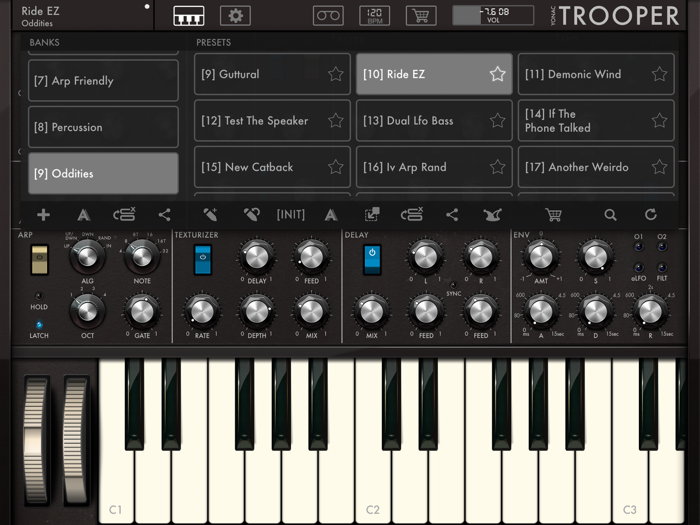Share the bank using left share icon

[x=164, y=215]
